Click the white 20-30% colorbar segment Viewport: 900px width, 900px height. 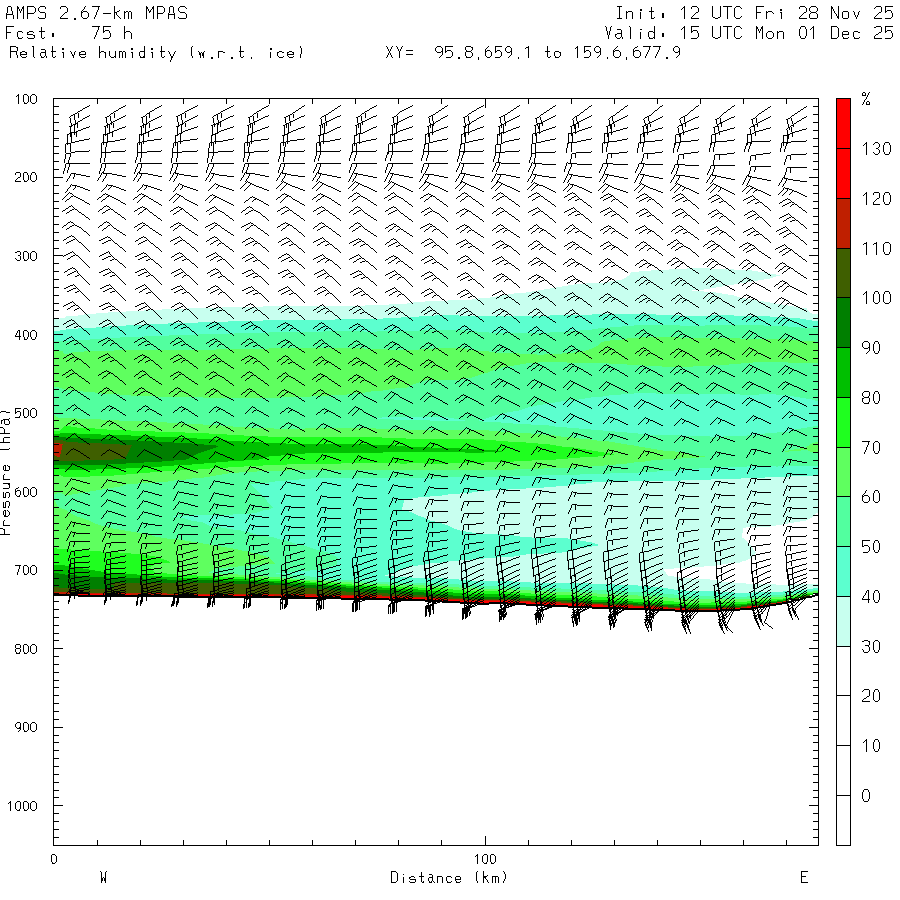(843, 671)
